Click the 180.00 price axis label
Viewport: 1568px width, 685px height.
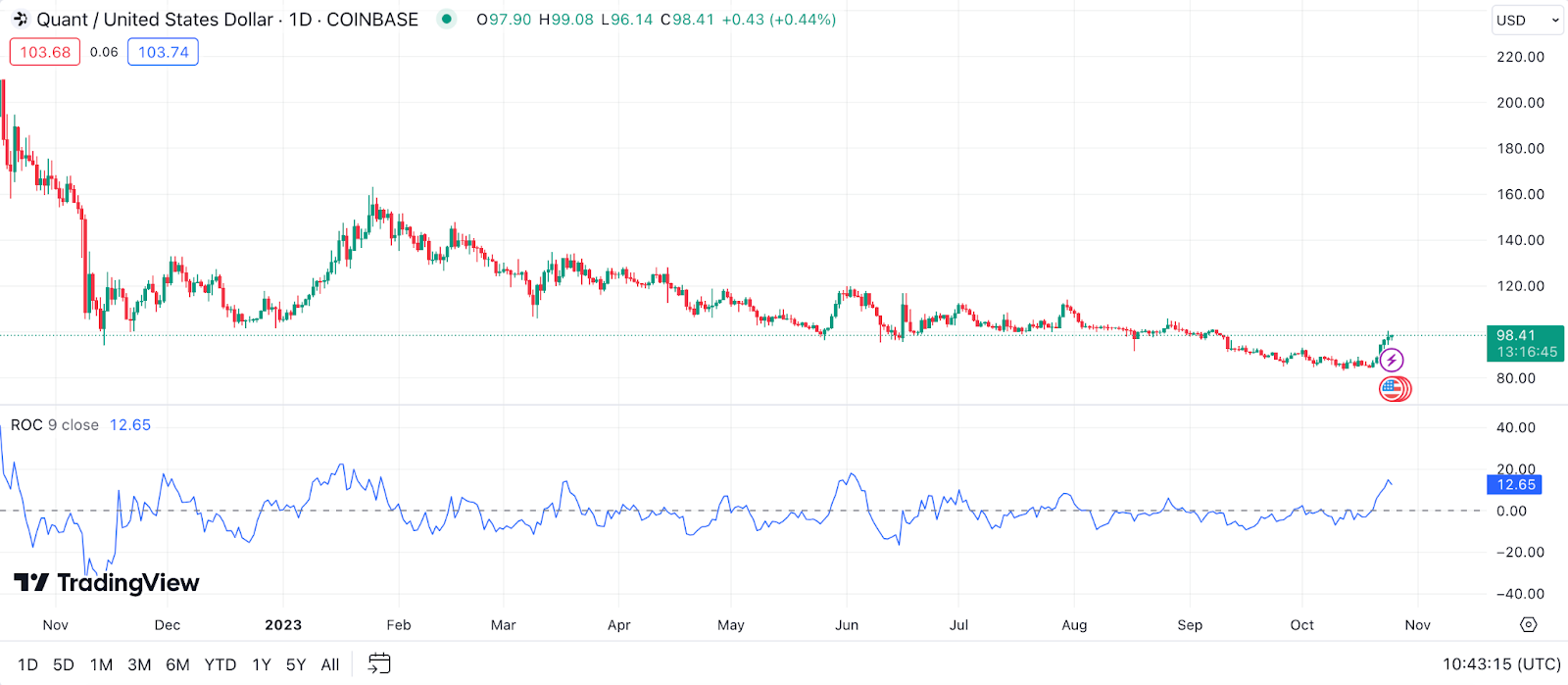[1520, 149]
